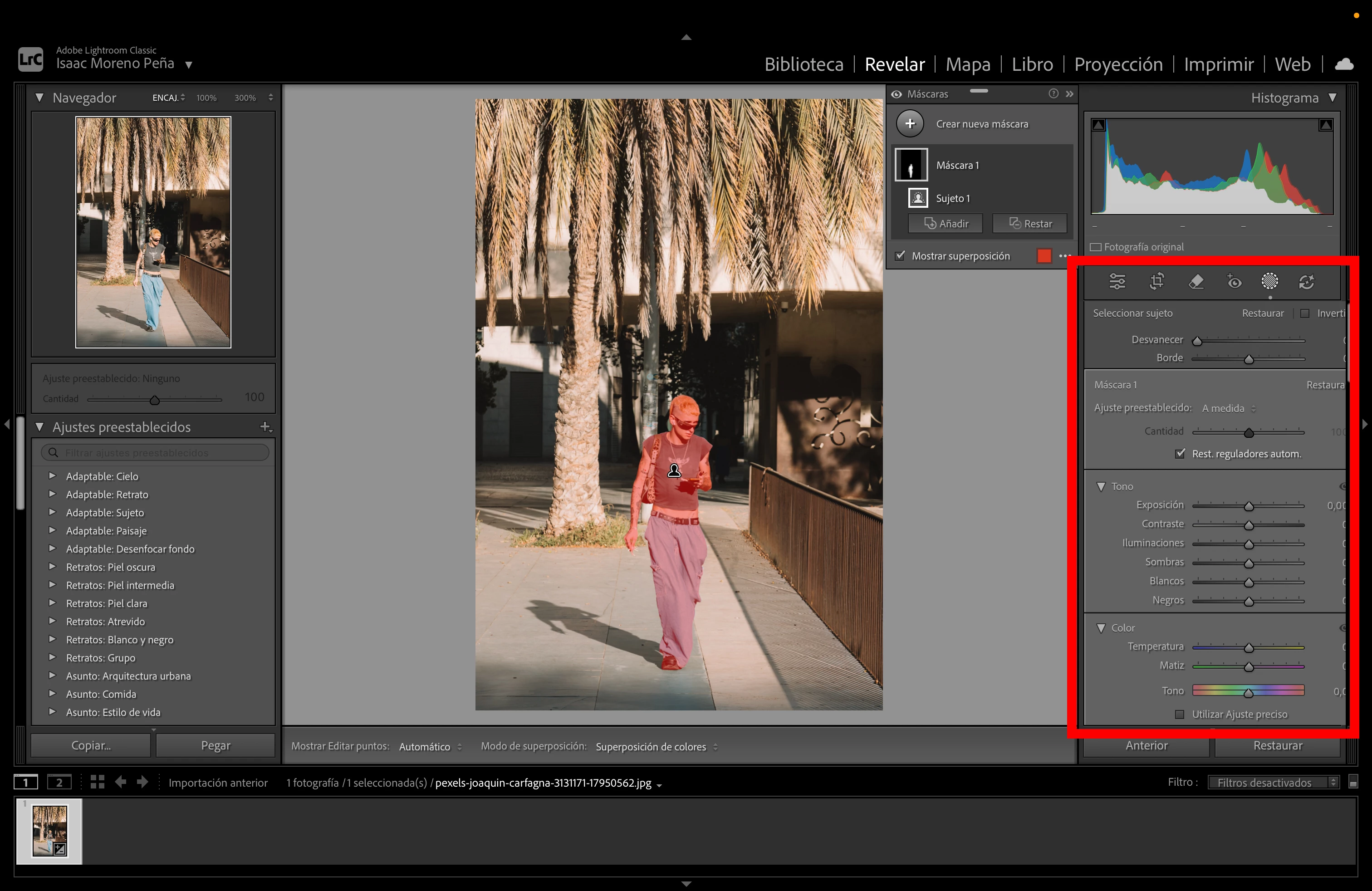This screenshot has width=1372, height=891.
Task: Select the filmstrip photo thumbnail
Action: 49,831
